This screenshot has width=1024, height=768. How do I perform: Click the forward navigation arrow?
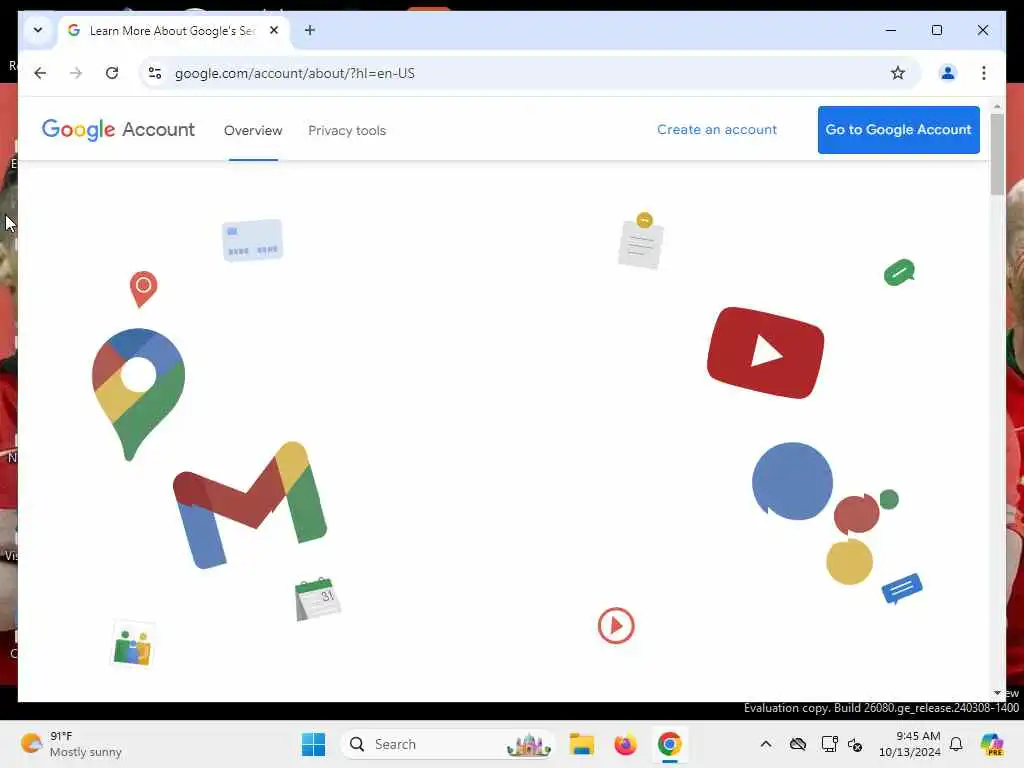(x=76, y=73)
